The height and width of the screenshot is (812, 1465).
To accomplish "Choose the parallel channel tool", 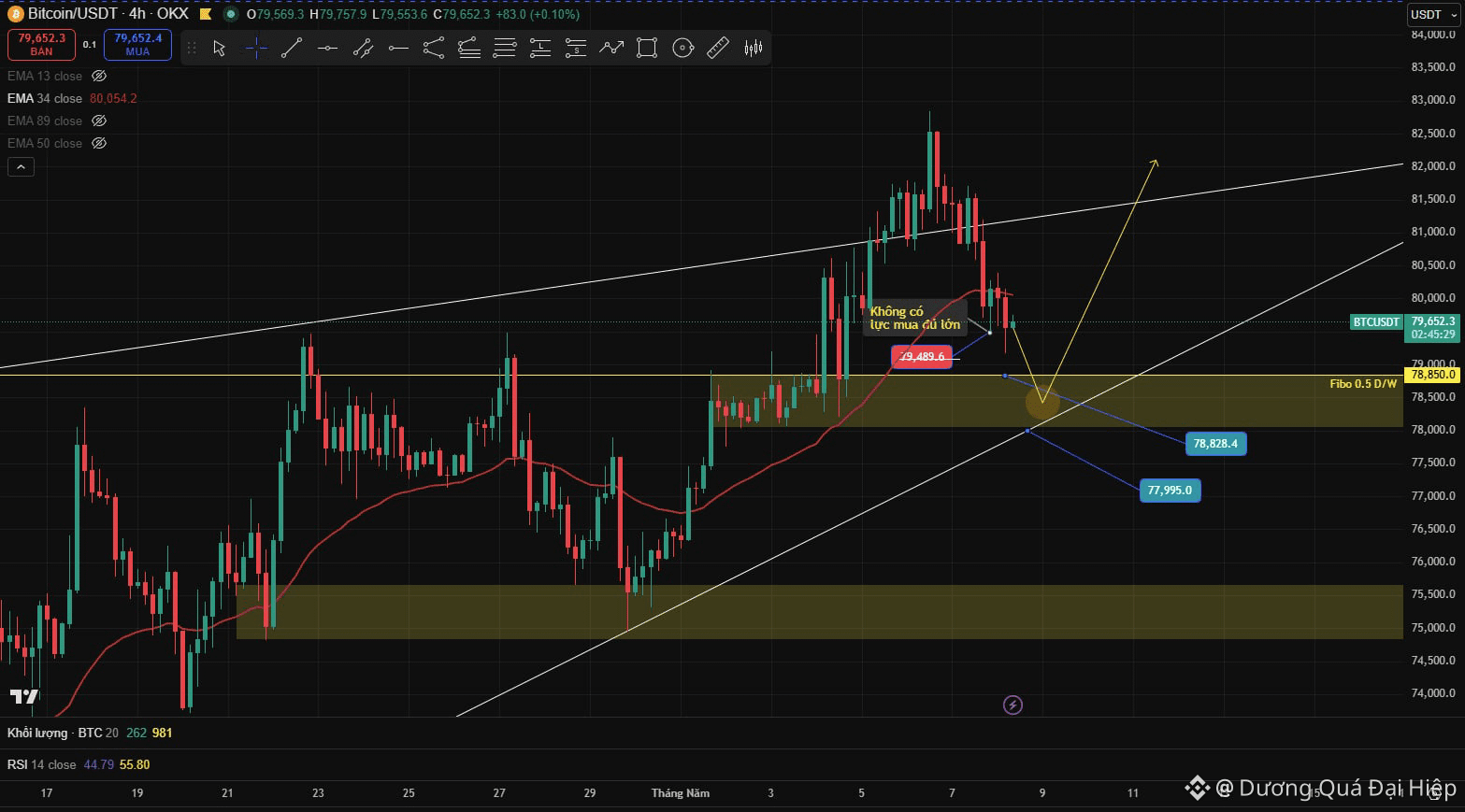I will click(363, 48).
